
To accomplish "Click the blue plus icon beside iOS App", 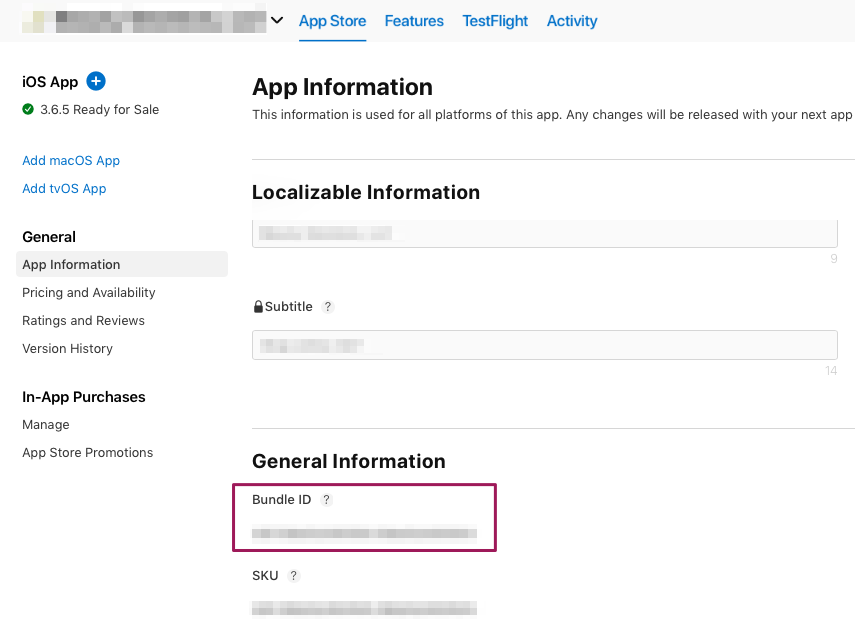I will 96,81.
